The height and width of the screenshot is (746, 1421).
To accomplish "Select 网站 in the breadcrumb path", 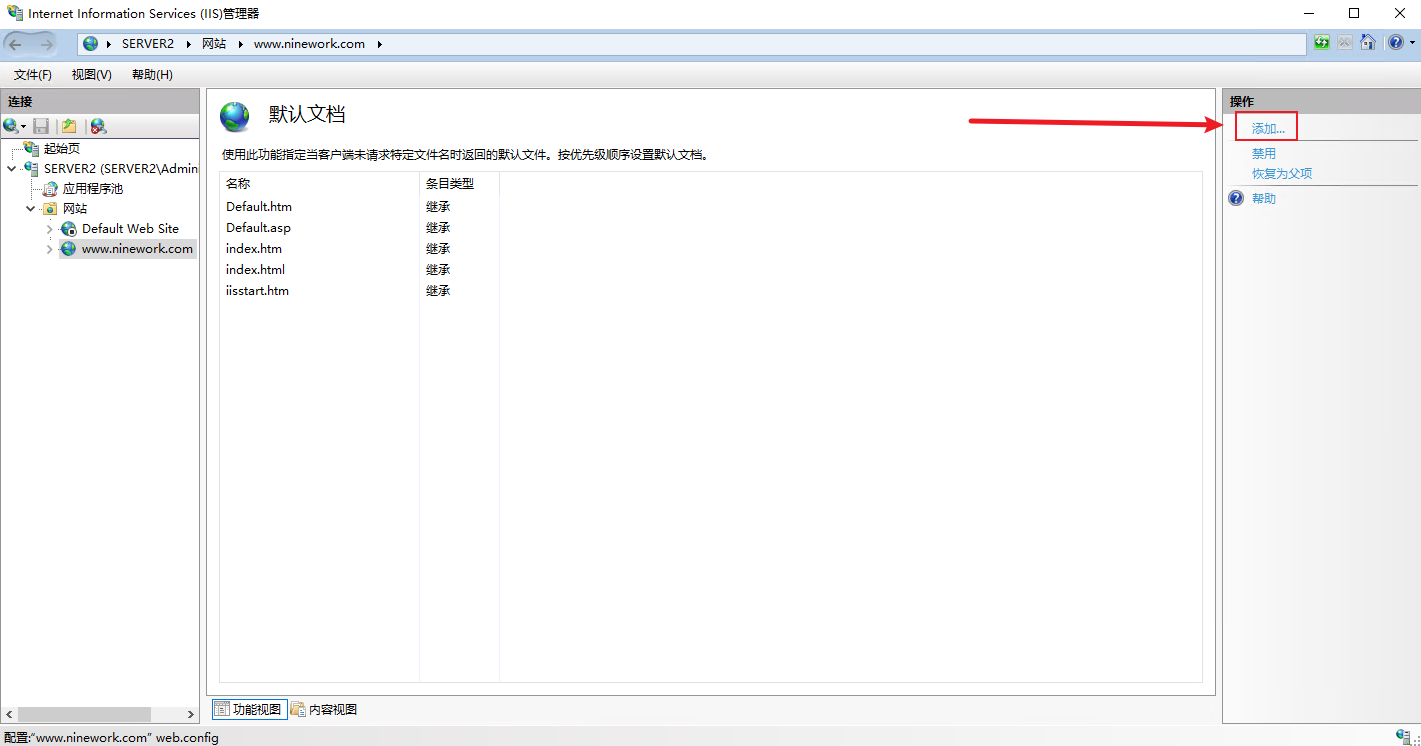I will coord(214,44).
